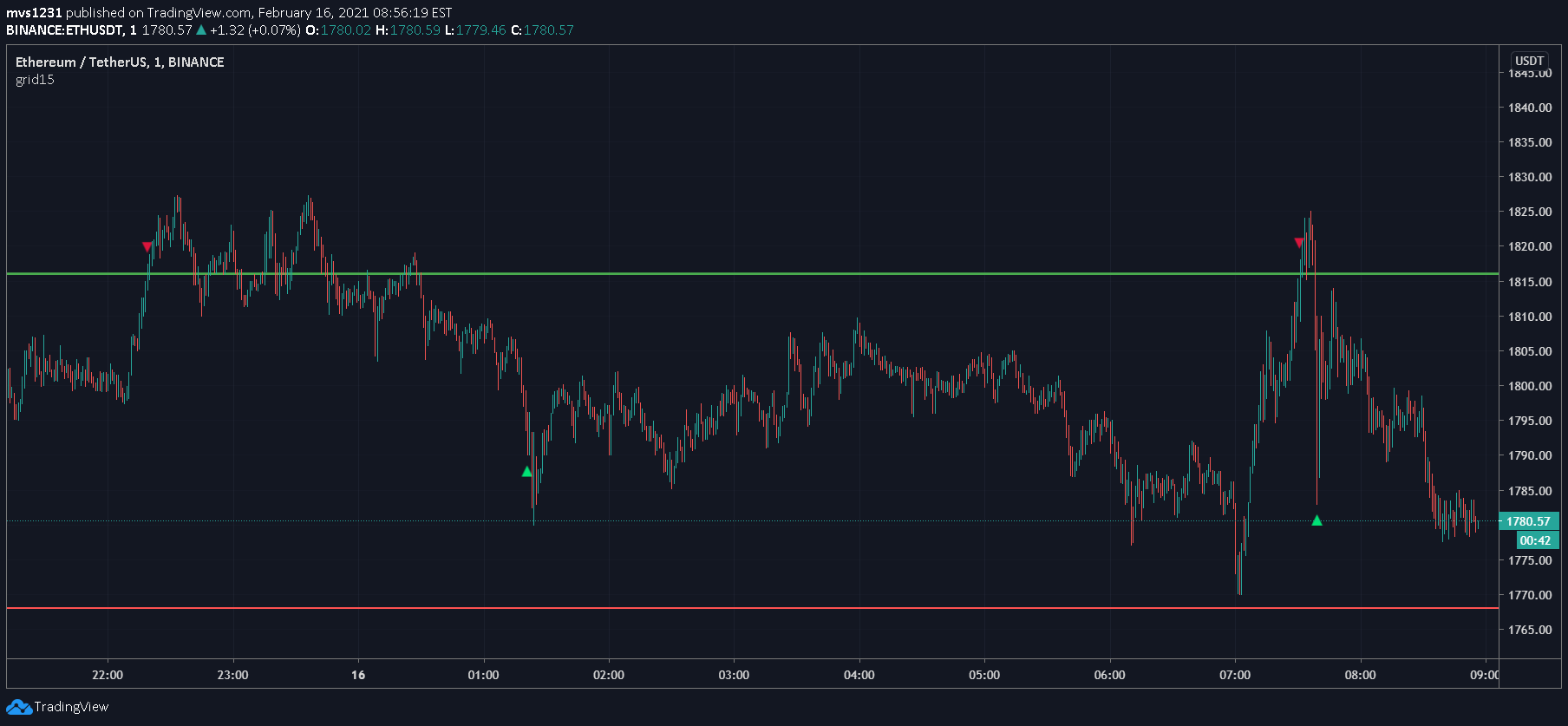The image size is (1568, 726).
Task: Click the TradingView brand text
Action: [x=71, y=707]
